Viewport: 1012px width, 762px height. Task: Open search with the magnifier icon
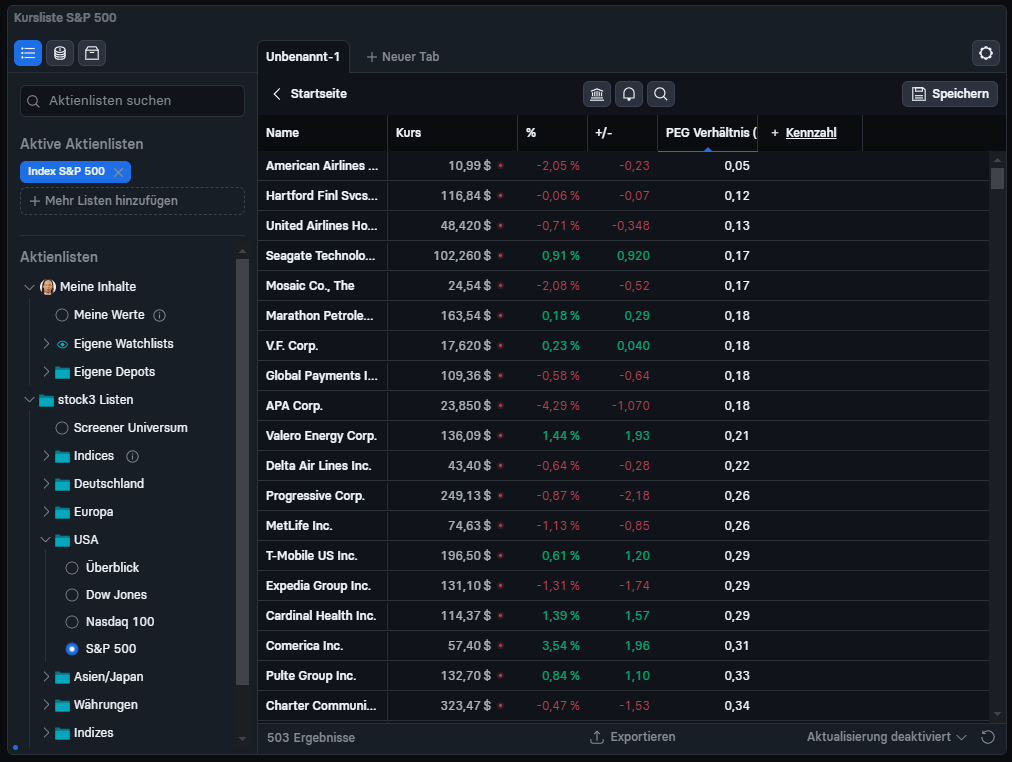pos(661,94)
